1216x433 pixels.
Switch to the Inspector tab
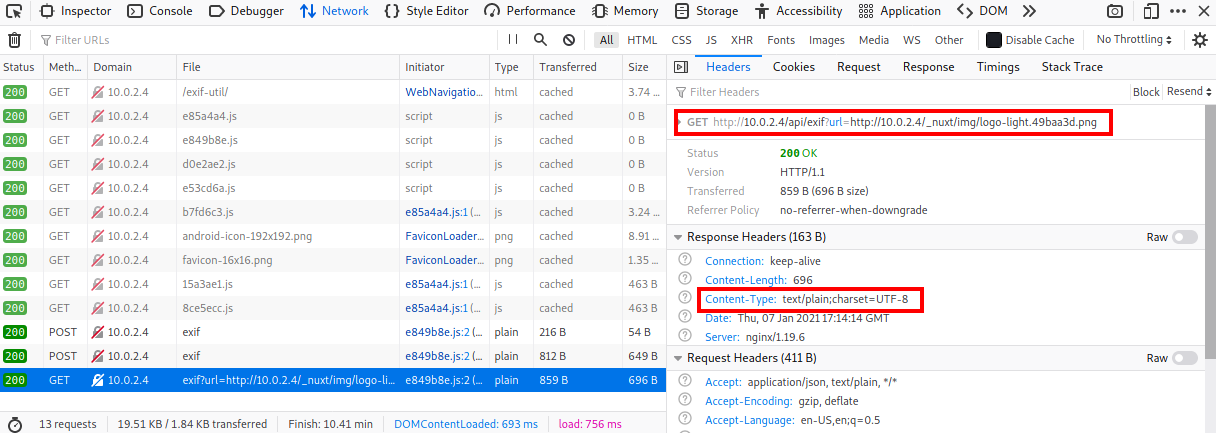point(75,11)
